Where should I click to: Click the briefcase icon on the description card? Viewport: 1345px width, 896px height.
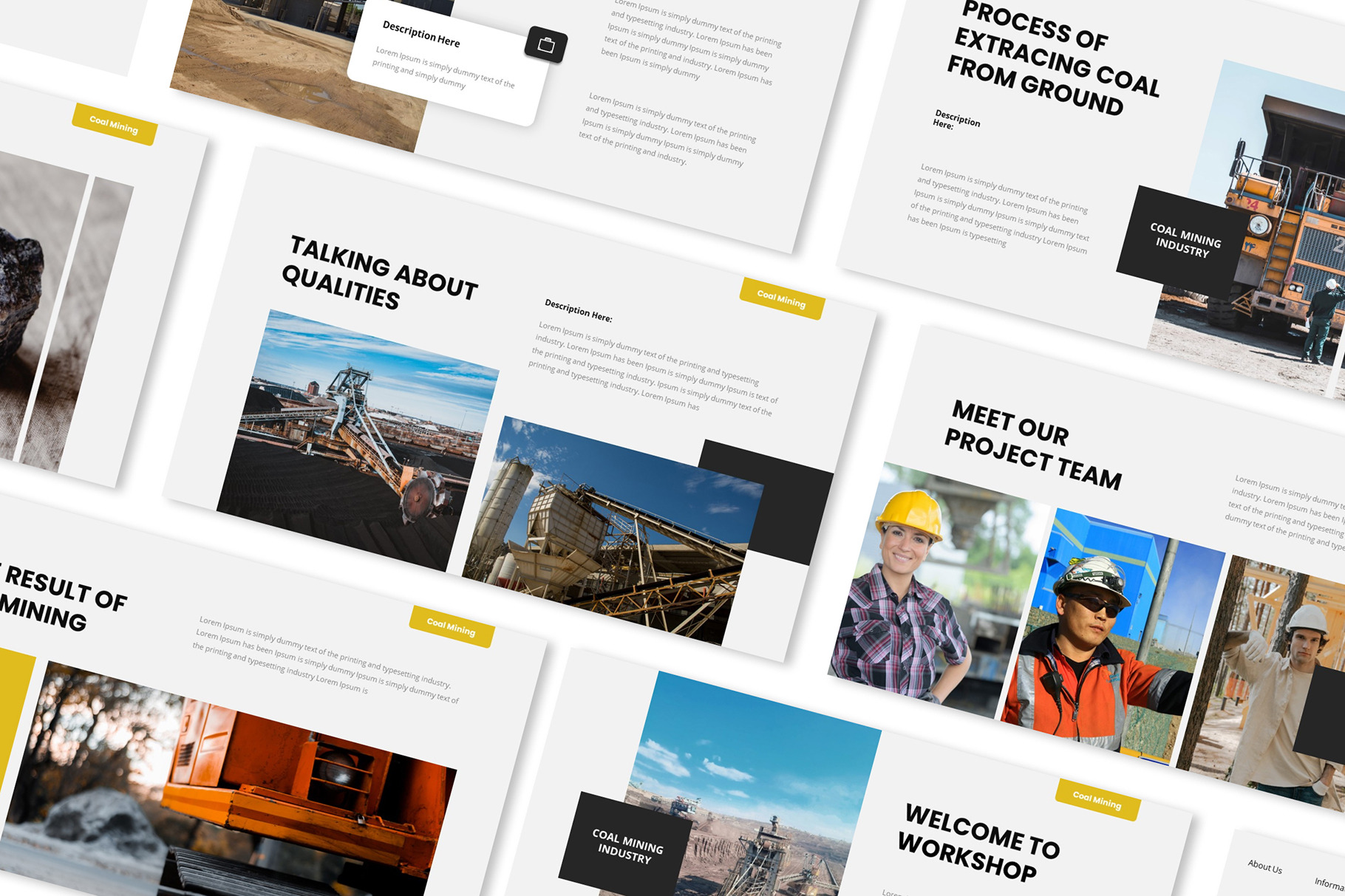545,45
